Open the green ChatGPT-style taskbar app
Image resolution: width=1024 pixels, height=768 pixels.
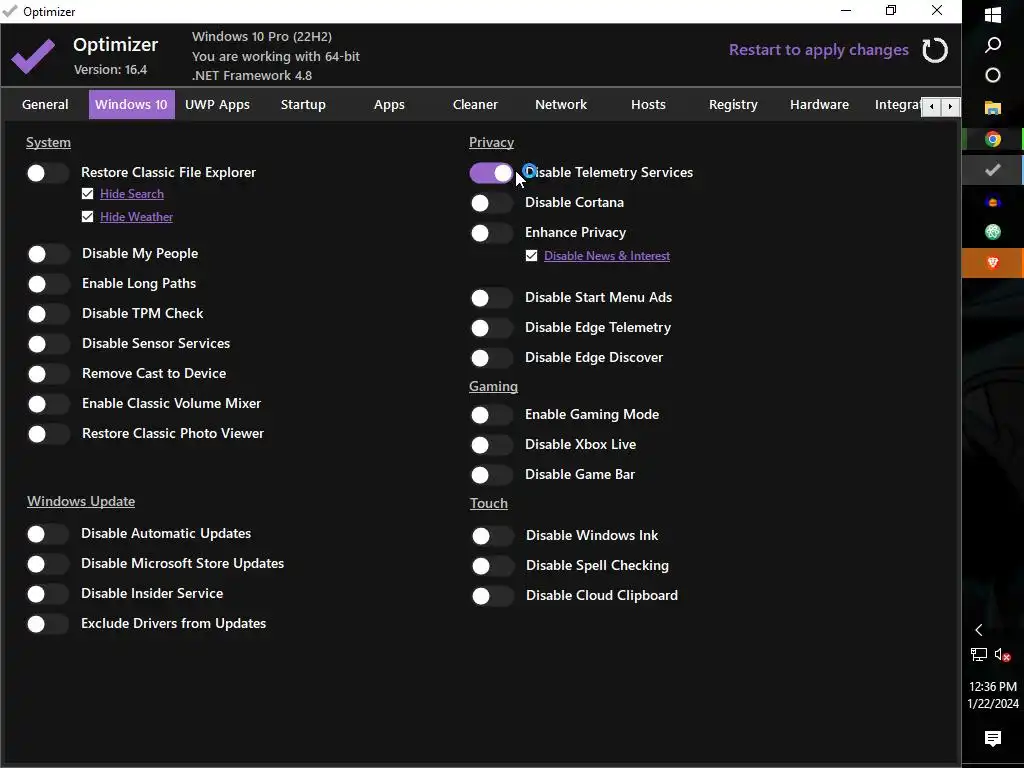tap(993, 232)
